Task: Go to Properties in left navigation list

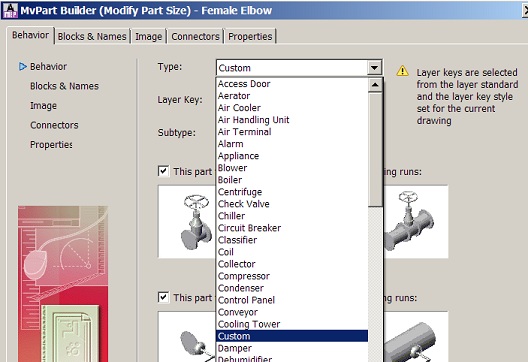Action: point(51,145)
